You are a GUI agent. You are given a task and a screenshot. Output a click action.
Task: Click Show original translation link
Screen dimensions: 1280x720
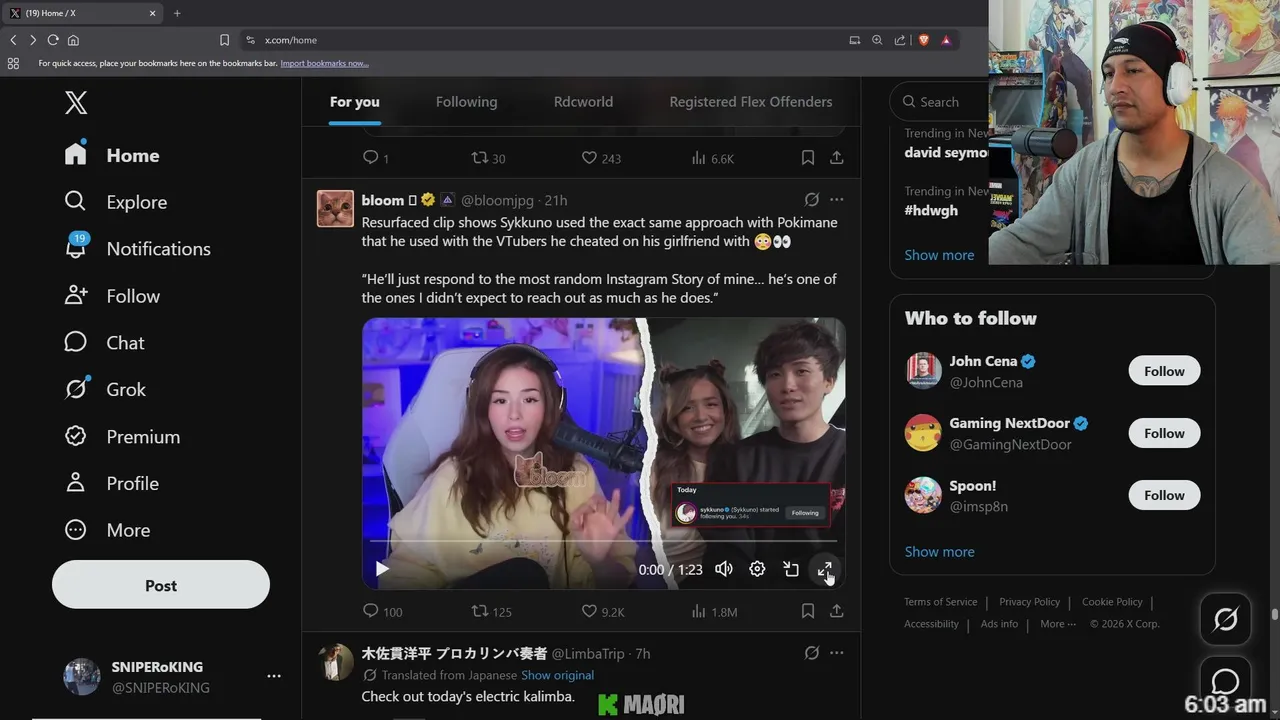pyautogui.click(x=557, y=675)
